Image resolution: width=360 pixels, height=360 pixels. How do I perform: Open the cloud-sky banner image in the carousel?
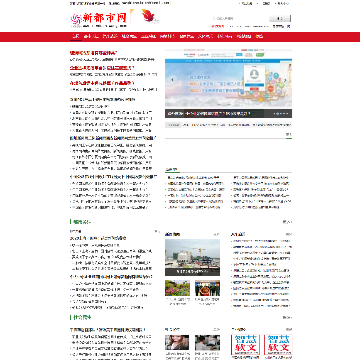click(x=228, y=79)
